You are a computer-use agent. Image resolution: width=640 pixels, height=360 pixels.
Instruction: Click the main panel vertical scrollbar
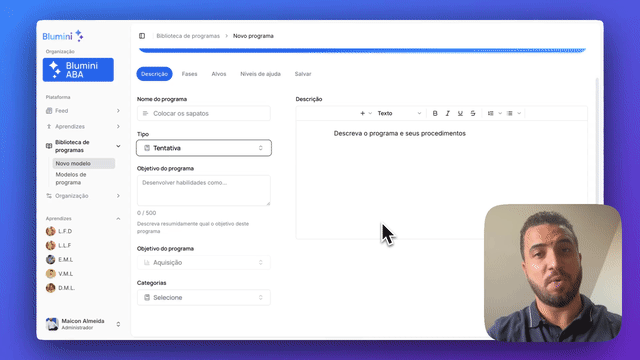[x=597, y=141]
